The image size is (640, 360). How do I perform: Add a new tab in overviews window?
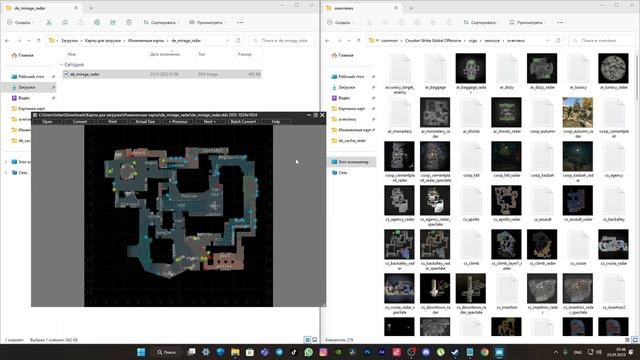click(x=411, y=8)
